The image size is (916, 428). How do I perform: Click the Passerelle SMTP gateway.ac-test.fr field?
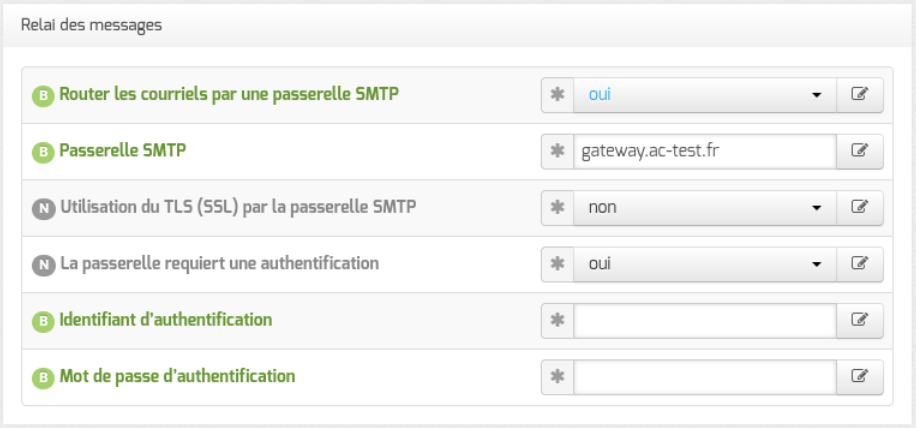(x=705, y=151)
